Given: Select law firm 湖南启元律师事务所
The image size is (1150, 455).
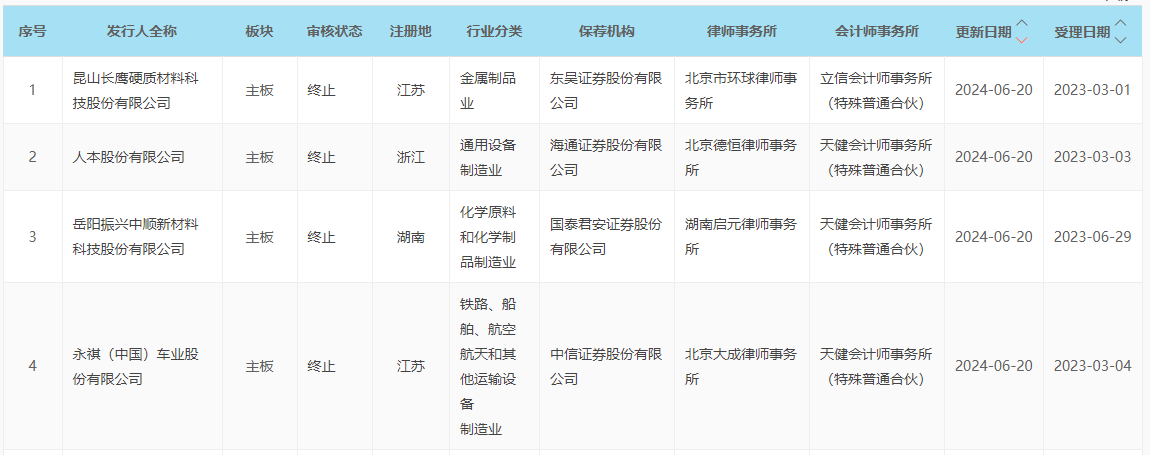Looking at the screenshot, I should click(741, 237).
